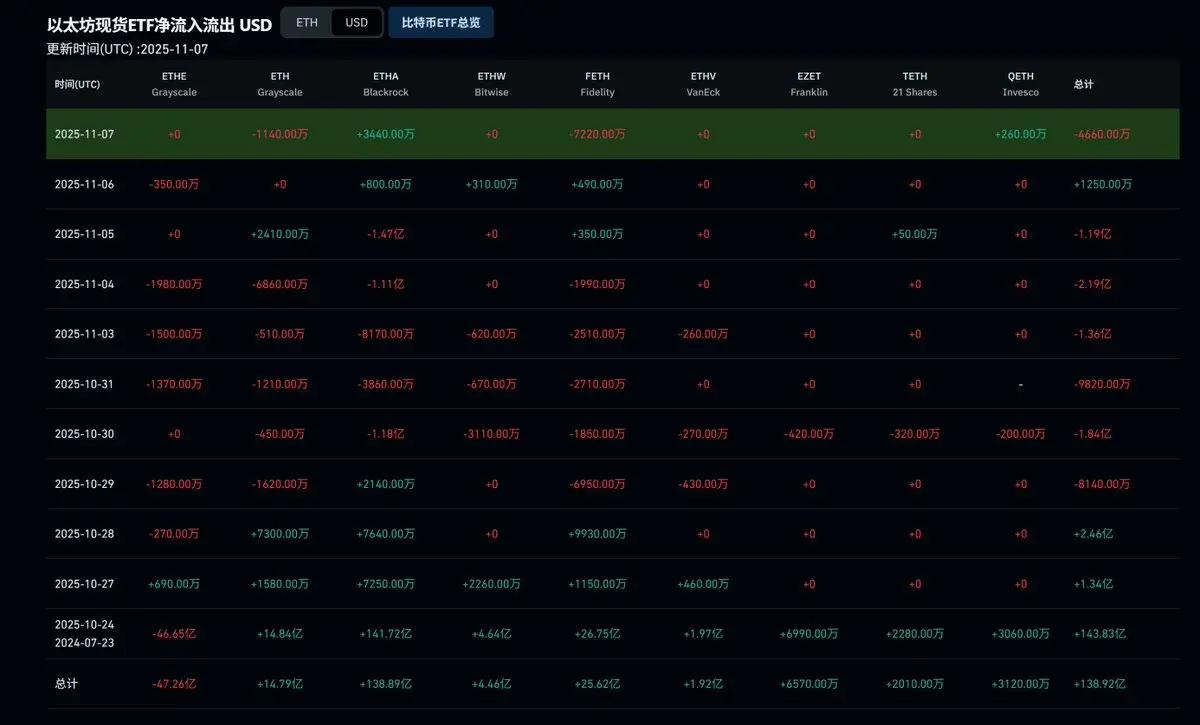
Task: Click the QETH Invesco column header
Action: (1021, 84)
